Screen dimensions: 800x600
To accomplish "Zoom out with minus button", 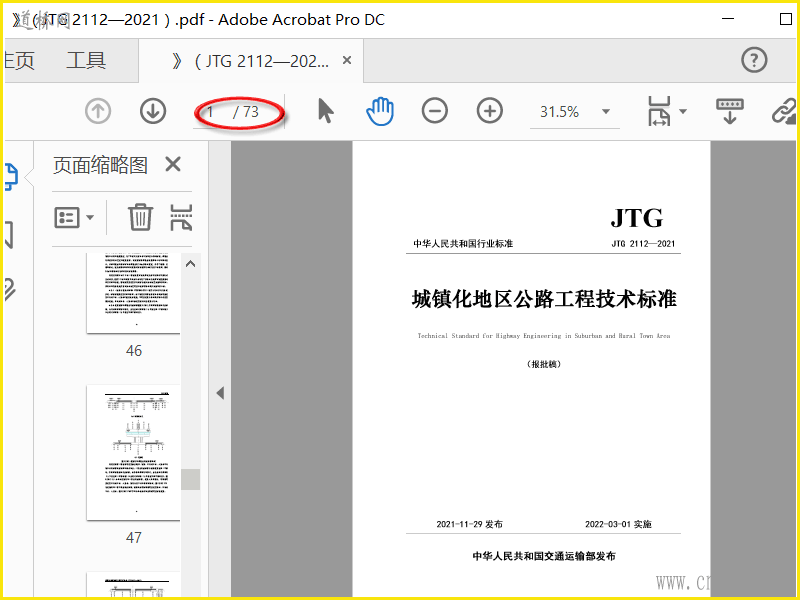I will pyautogui.click(x=435, y=111).
